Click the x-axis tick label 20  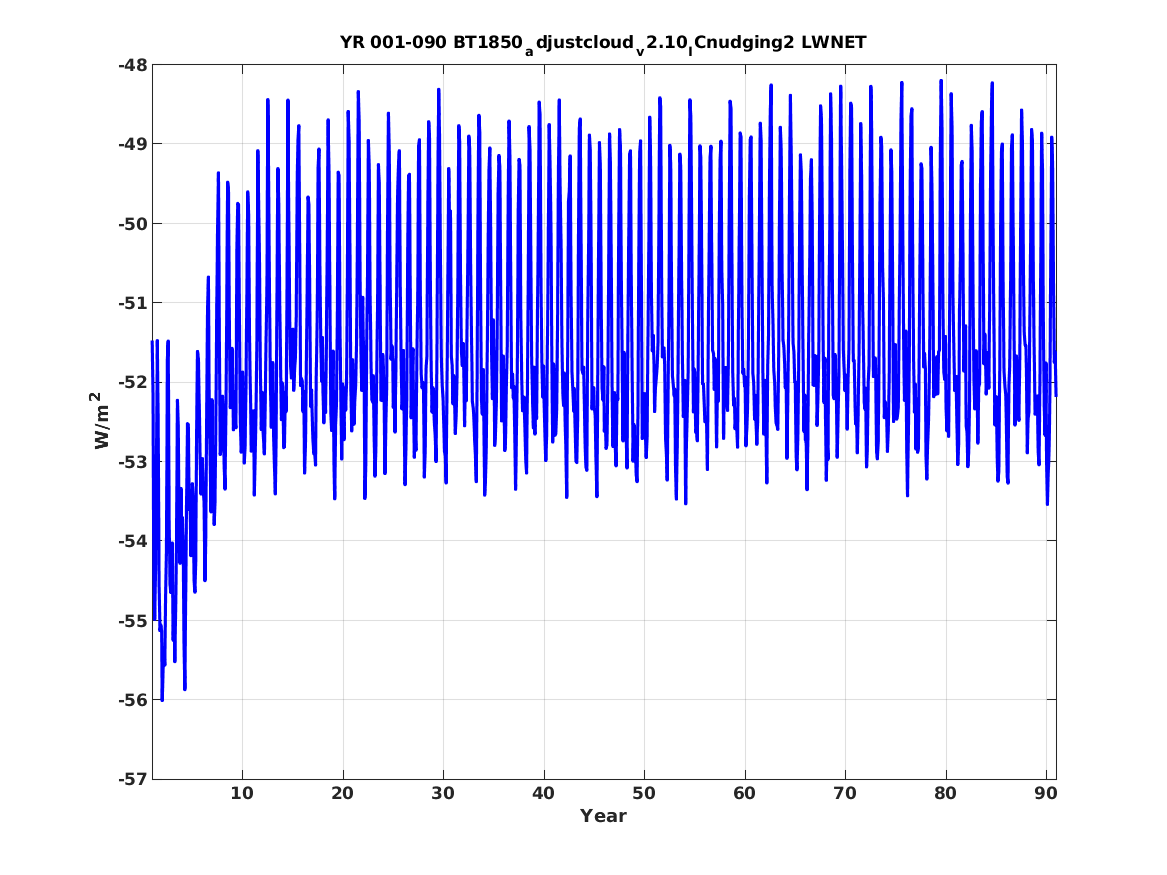pyautogui.click(x=342, y=793)
